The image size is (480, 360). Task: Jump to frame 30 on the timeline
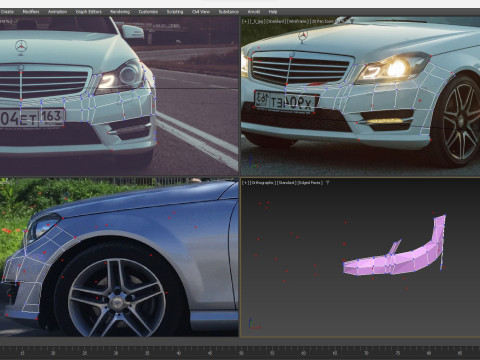pos(116,353)
